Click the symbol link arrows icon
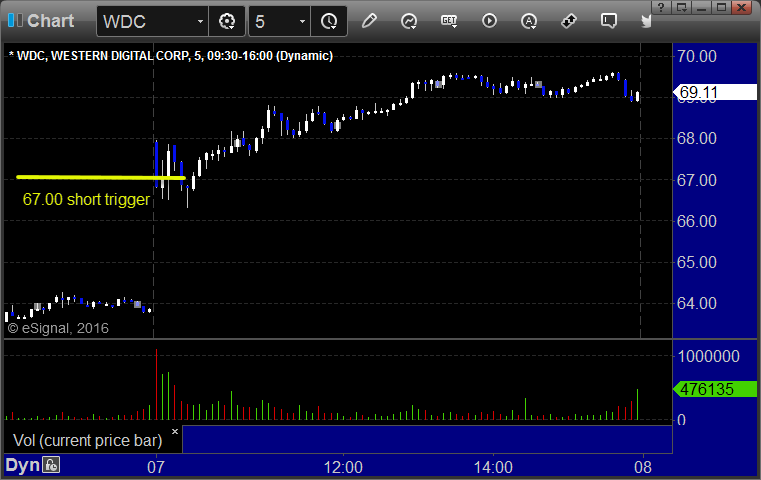The height and width of the screenshot is (480, 761). point(568,21)
